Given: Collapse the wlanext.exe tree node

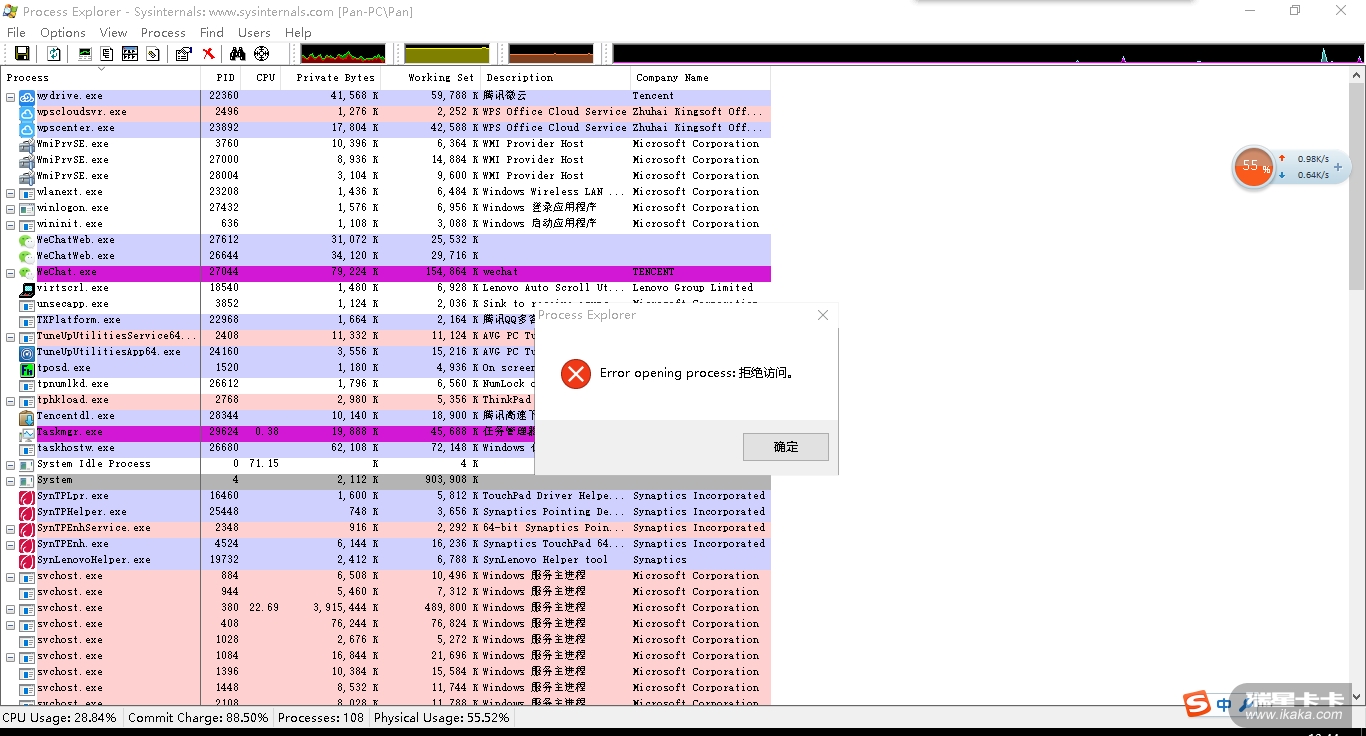Looking at the screenshot, I should (x=11, y=192).
